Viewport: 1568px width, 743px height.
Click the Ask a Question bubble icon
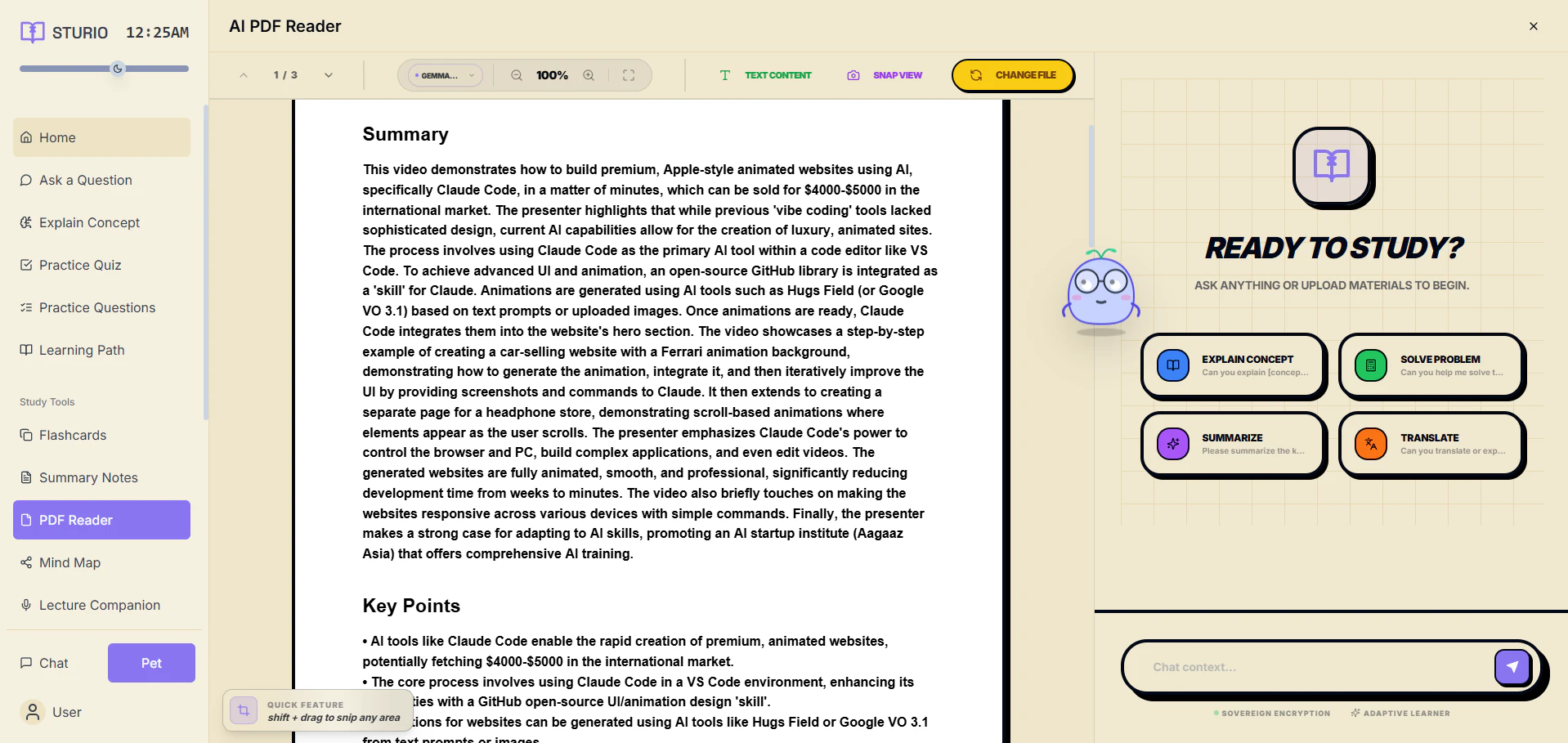point(26,180)
